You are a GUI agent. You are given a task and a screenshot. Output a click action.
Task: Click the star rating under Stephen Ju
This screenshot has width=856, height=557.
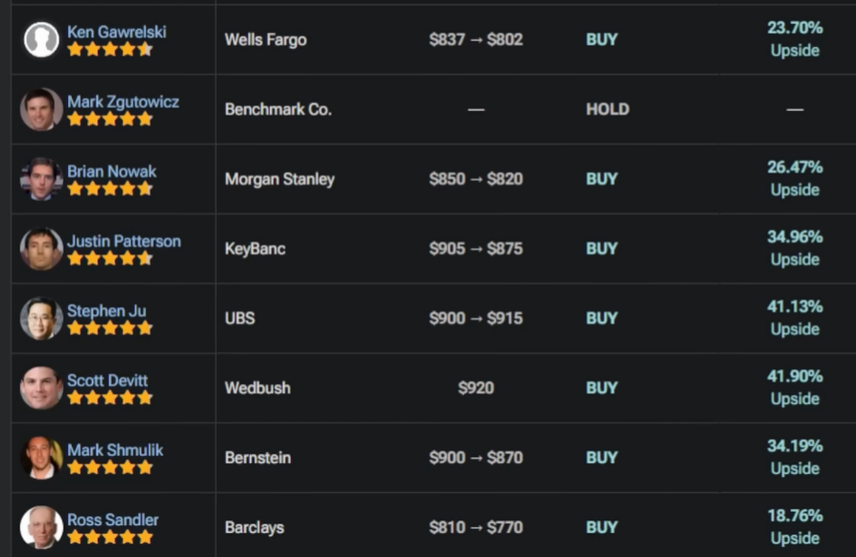(x=110, y=328)
